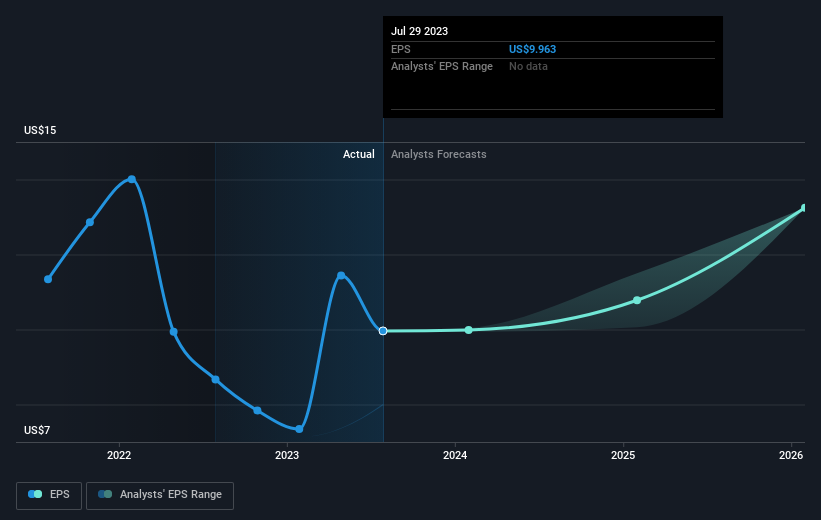The image size is (821, 520).
Task: Click the 2023 axis label
Action: (x=287, y=455)
